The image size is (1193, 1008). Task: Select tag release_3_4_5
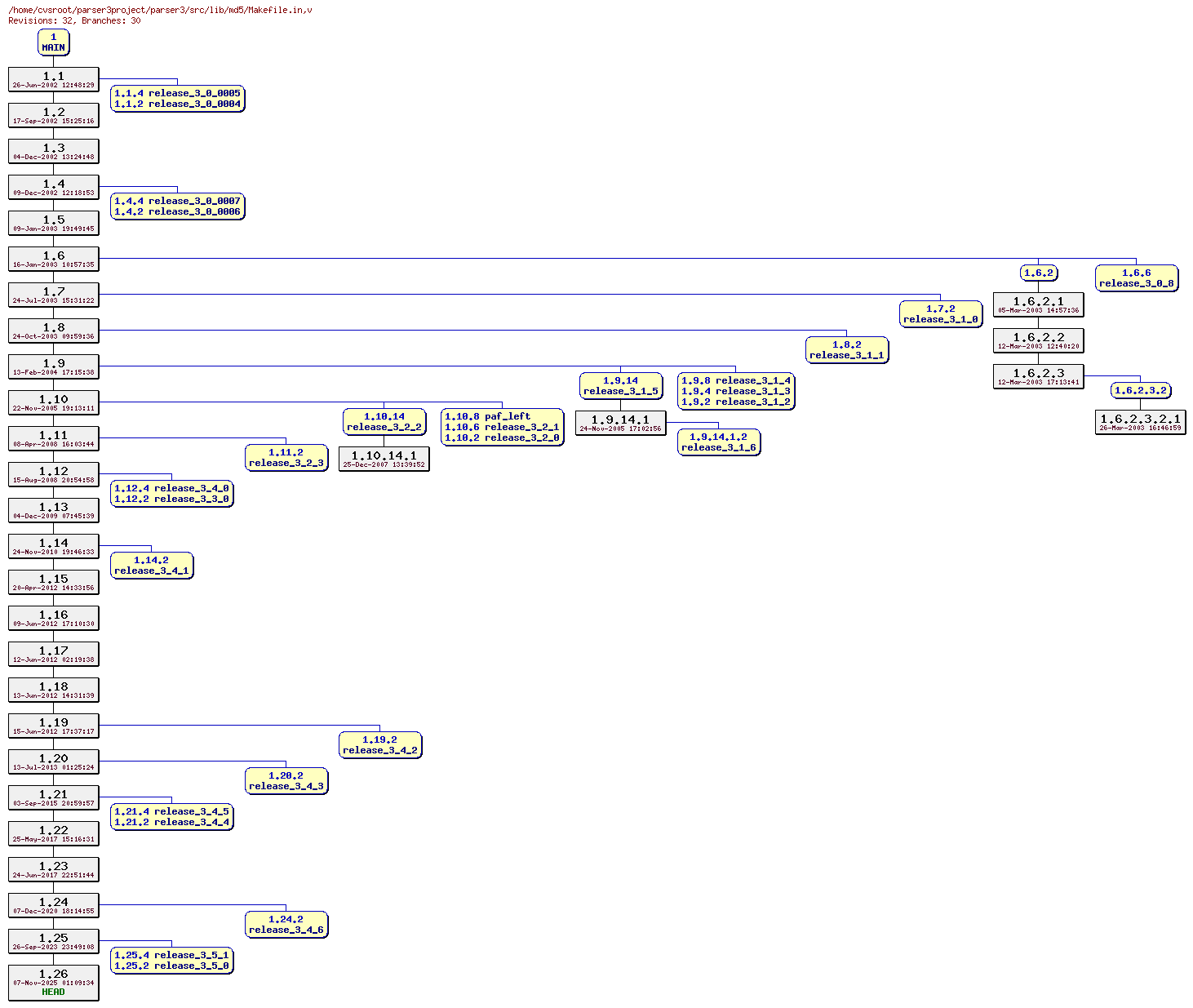(x=191, y=811)
